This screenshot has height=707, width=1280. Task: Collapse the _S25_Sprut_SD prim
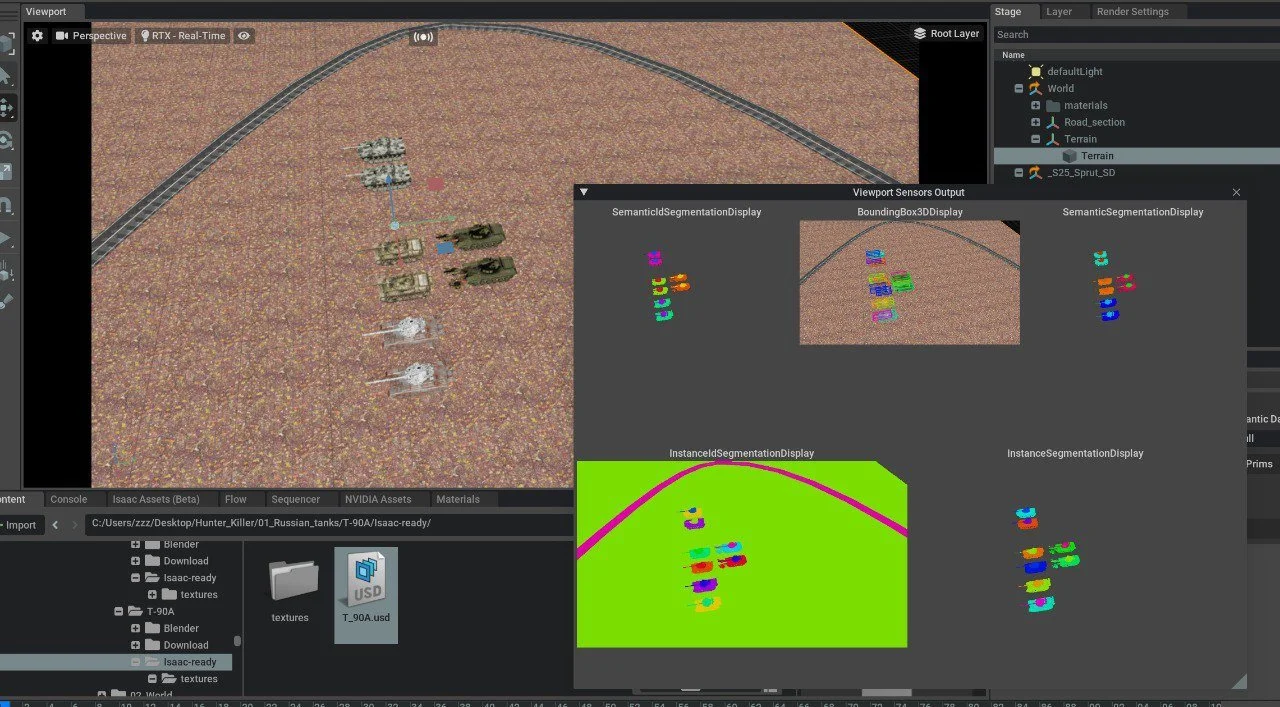1019,173
